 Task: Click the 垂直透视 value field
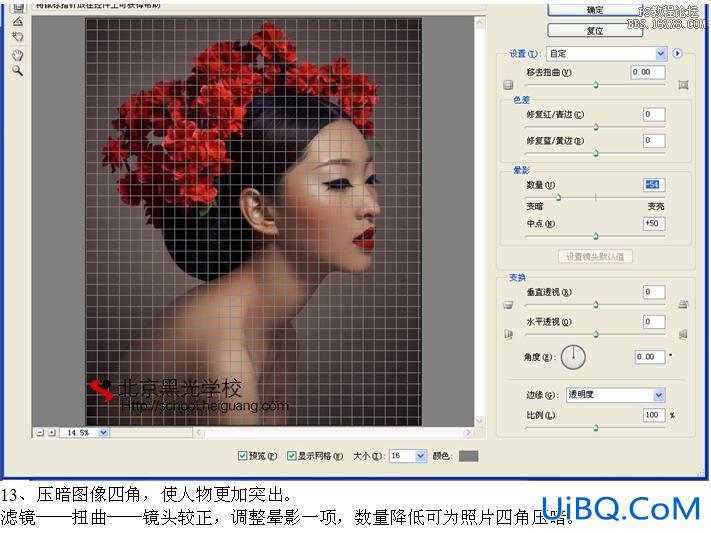pyautogui.click(x=654, y=292)
